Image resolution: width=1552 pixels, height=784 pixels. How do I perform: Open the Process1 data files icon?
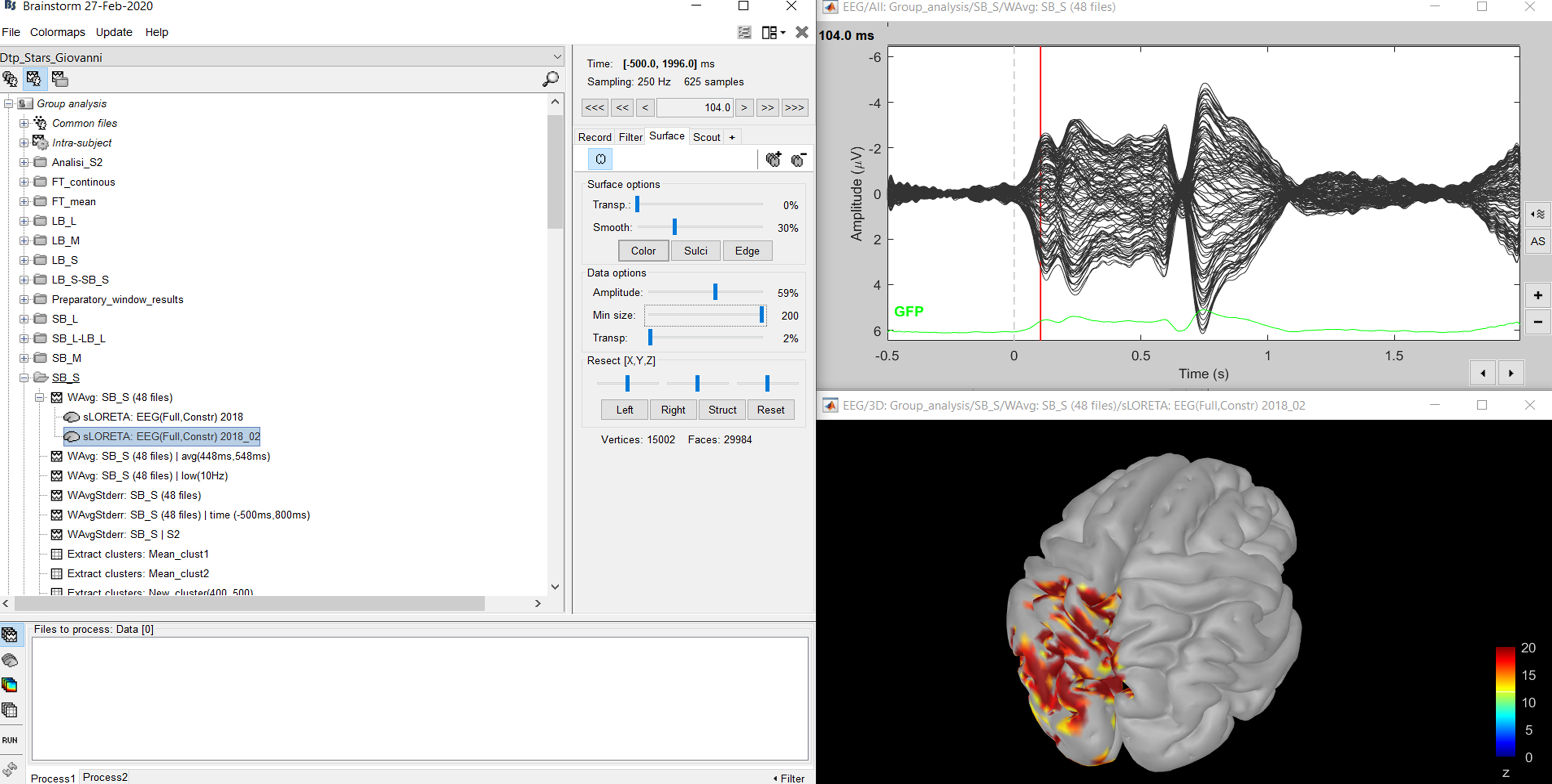[10, 635]
